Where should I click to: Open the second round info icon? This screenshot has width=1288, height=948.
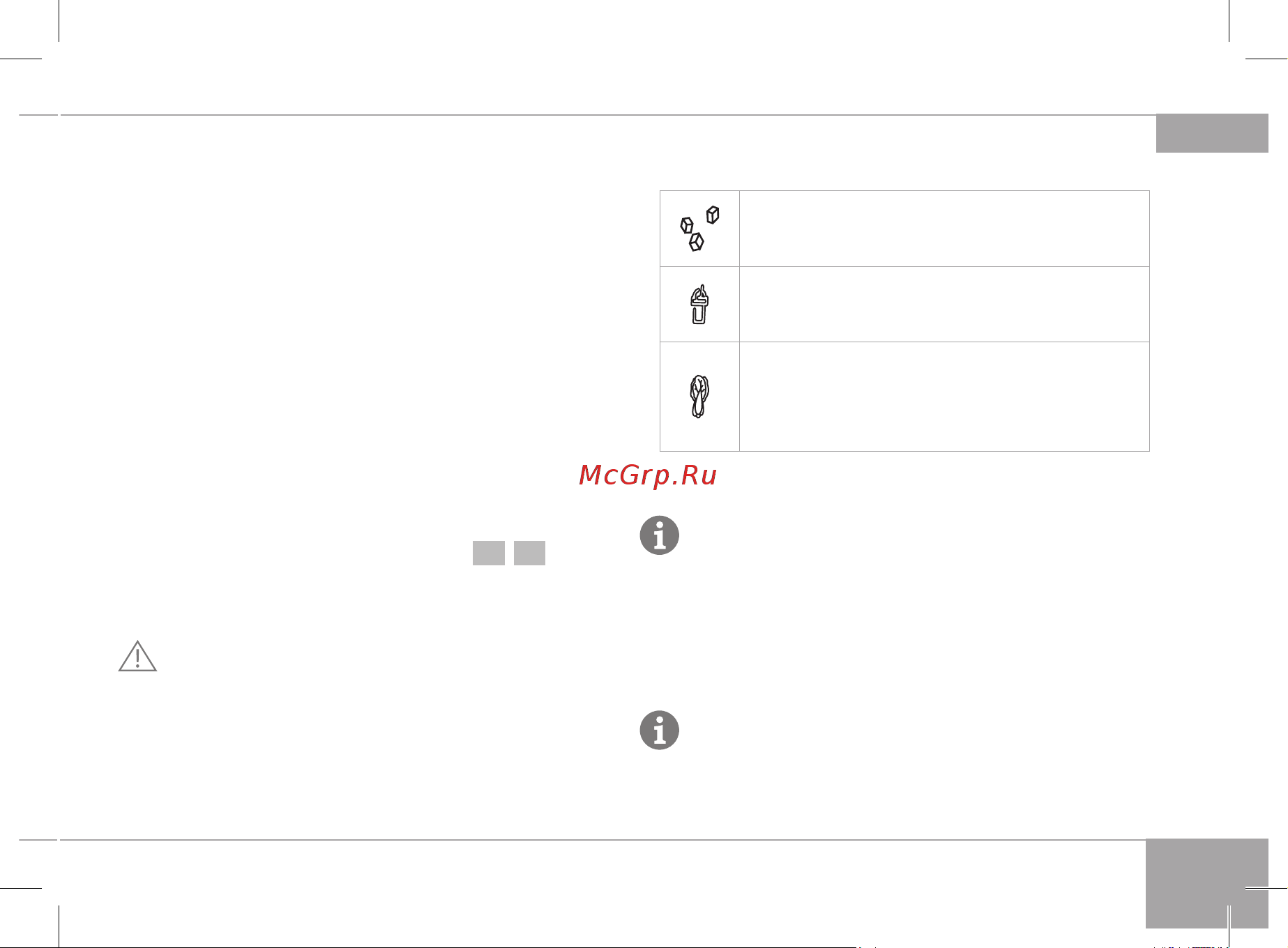click(x=660, y=731)
